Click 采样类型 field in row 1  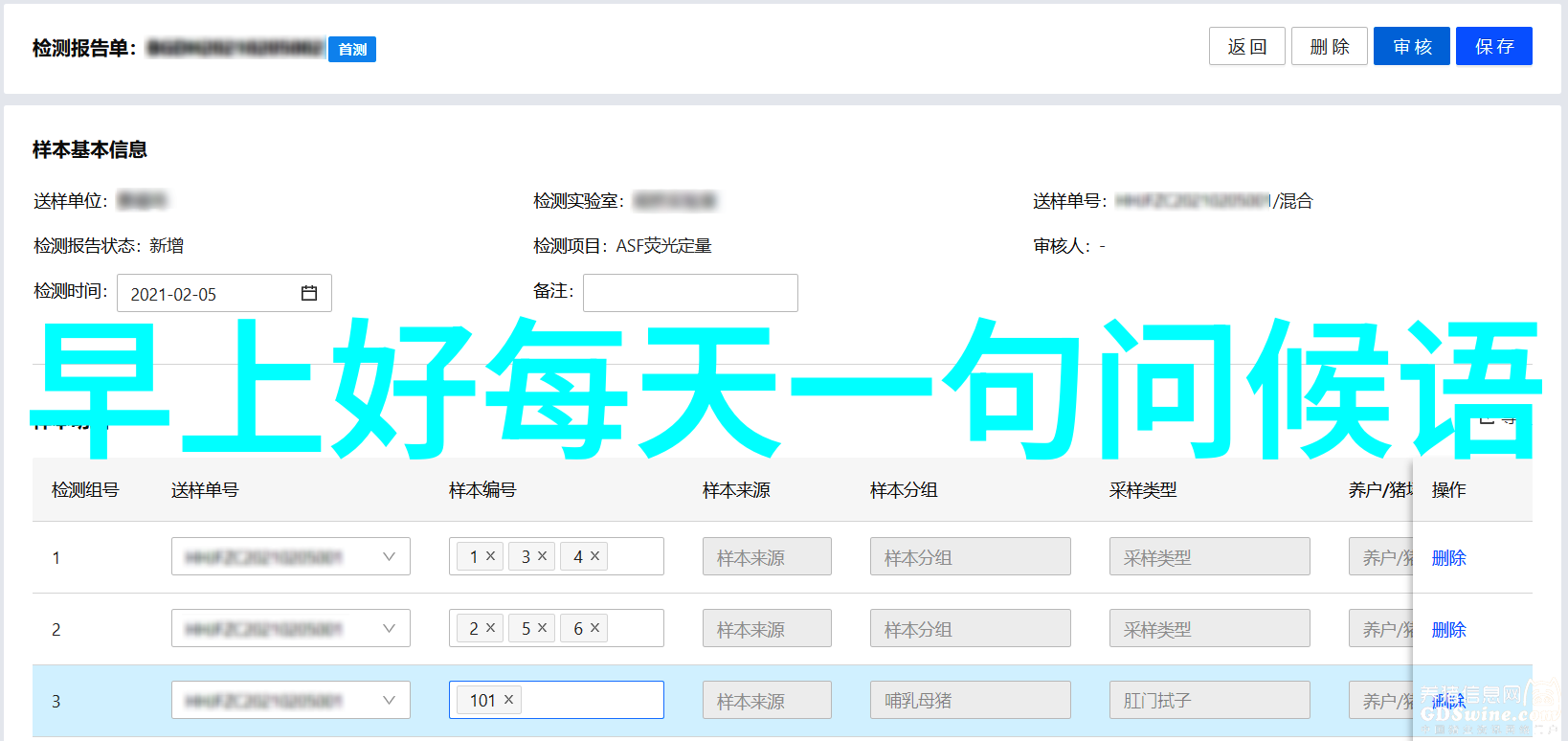1210,556
